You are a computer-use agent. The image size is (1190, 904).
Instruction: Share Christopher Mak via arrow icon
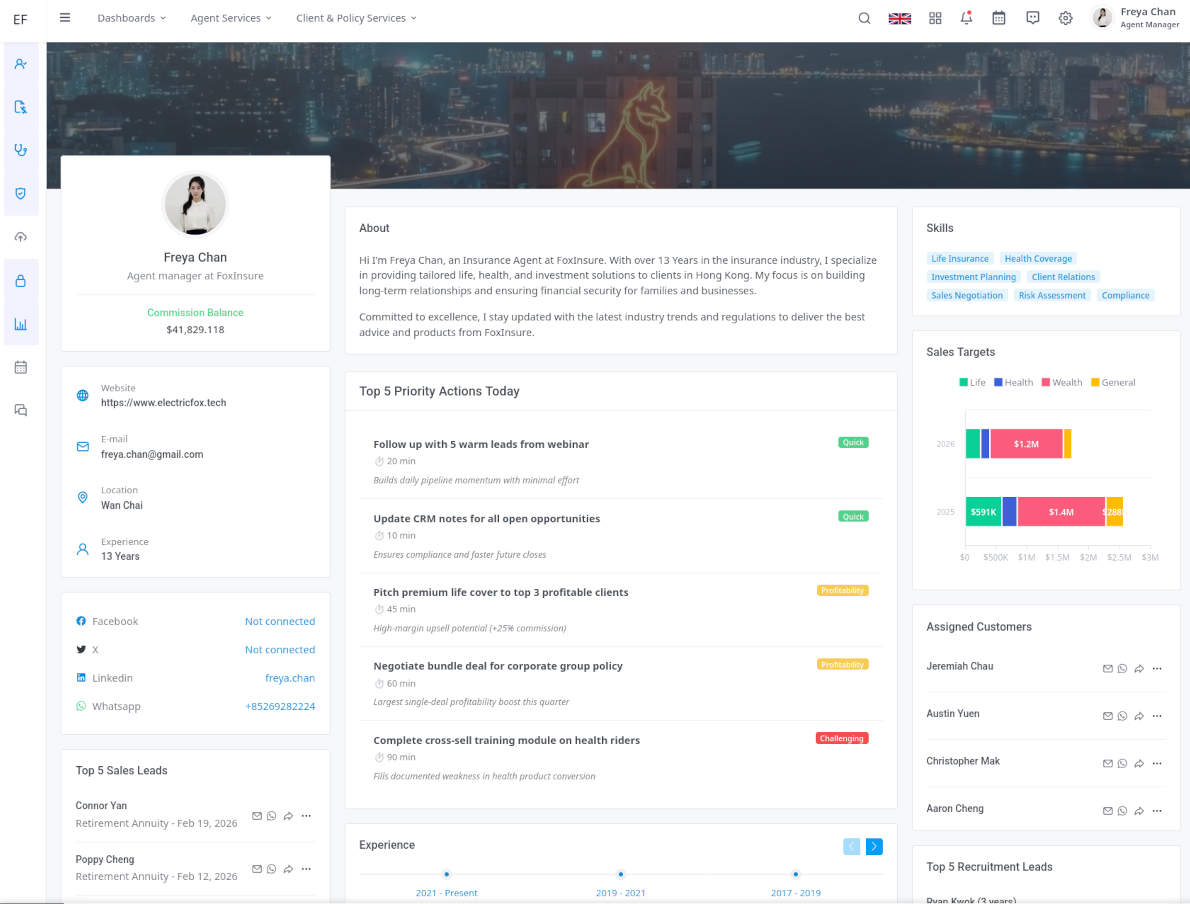point(1139,764)
